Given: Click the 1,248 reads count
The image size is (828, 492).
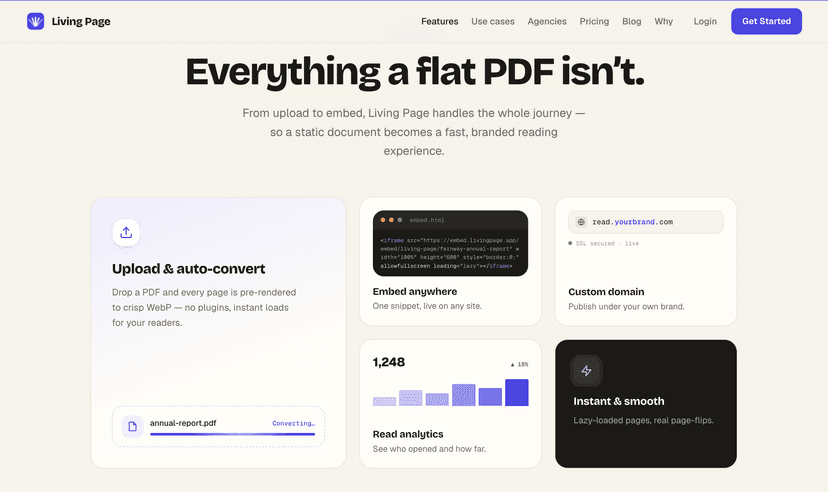Looking at the screenshot, I should click(x=389, y=362).
